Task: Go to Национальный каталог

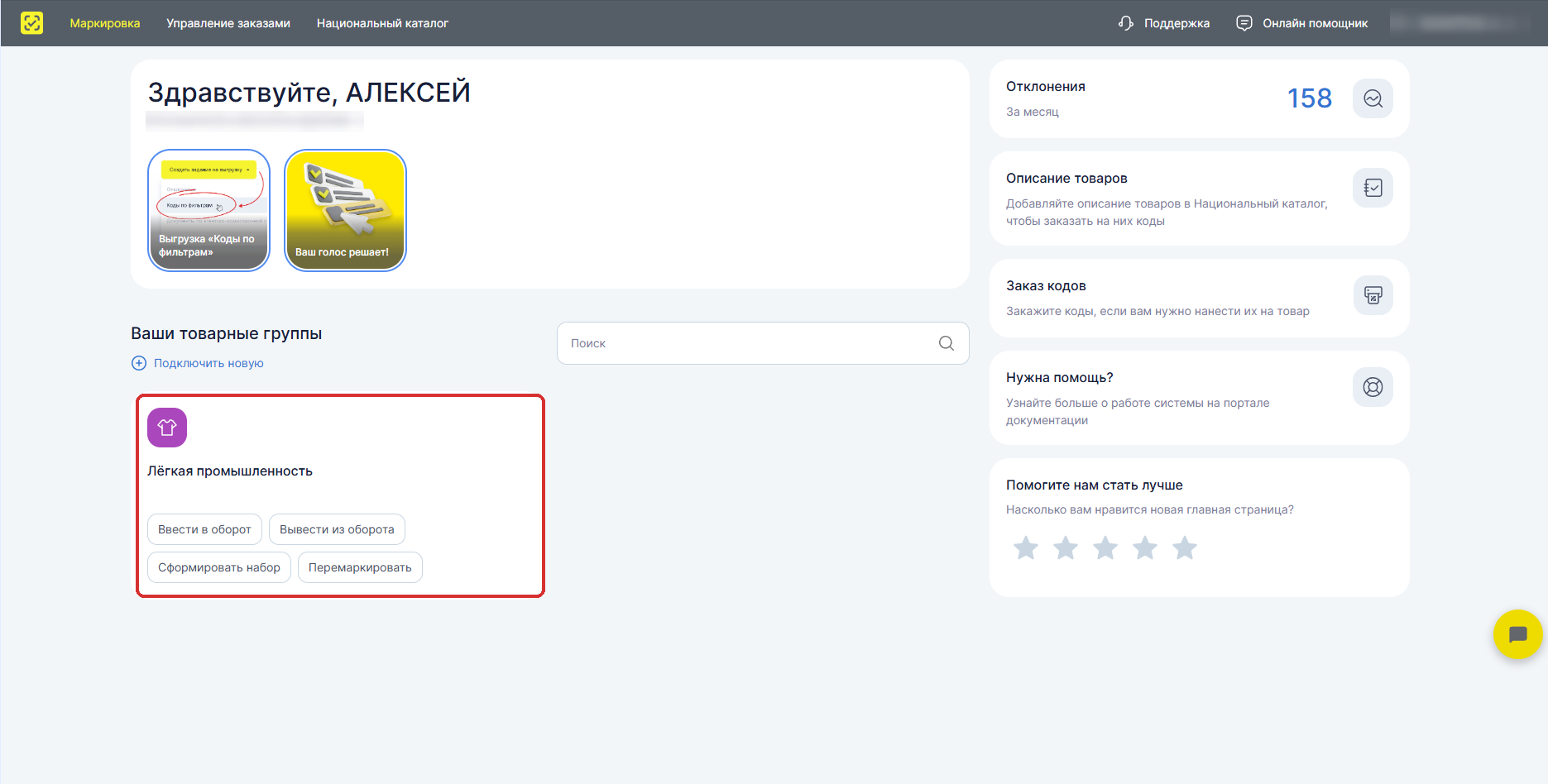Action: (382, 23)
